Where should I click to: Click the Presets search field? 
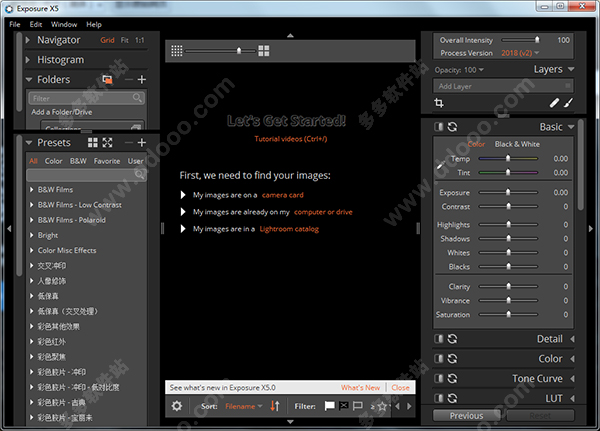(86, 175)
